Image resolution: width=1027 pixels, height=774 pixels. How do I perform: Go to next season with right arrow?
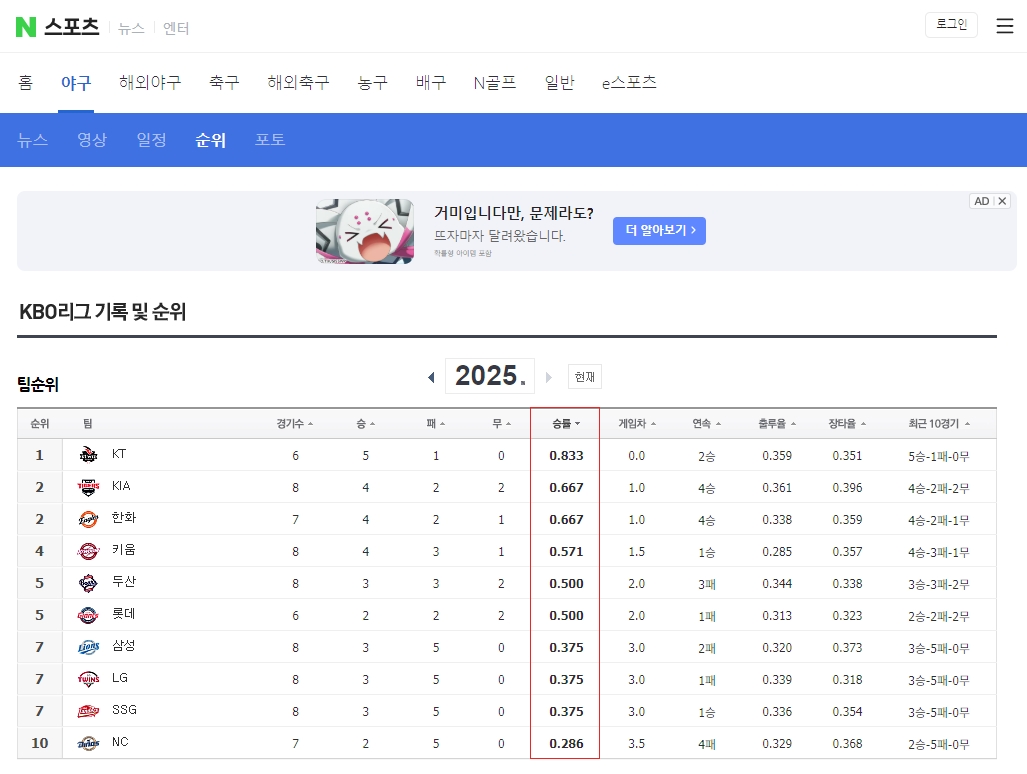point(549,377)
